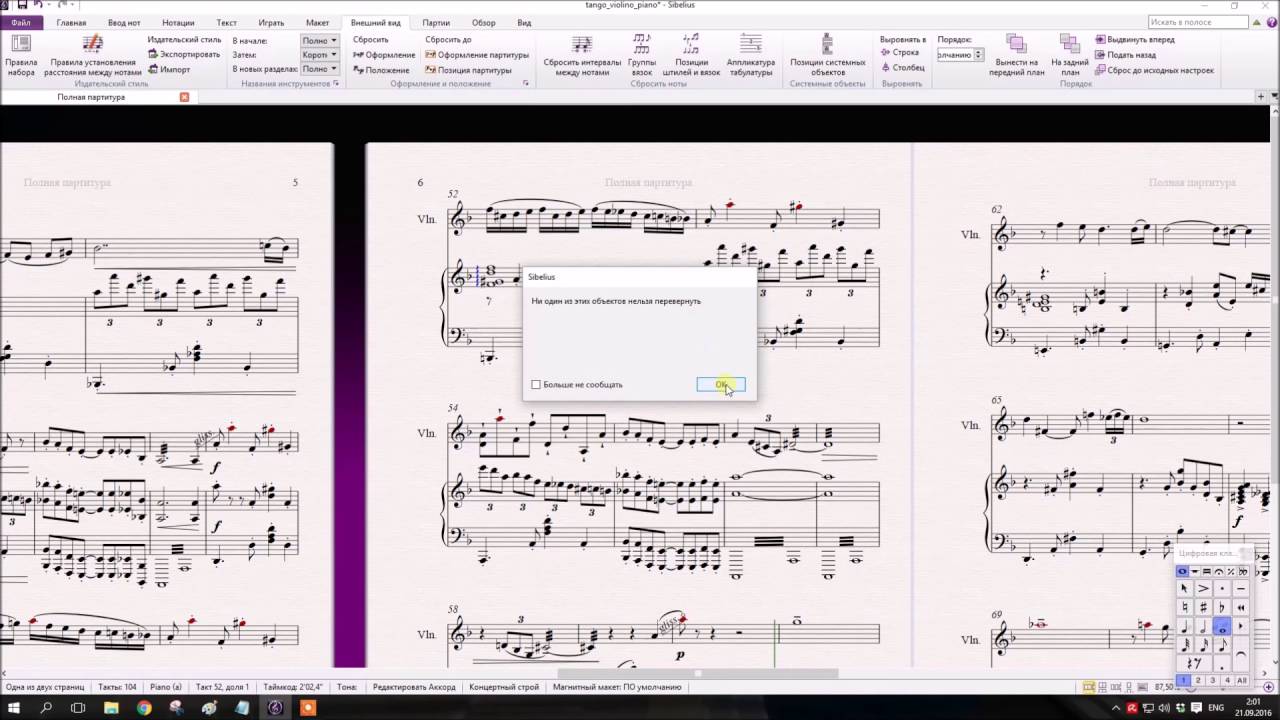Click the Undo arrow in title bar
The width and height of the screenshot is (1280, 720).
click(x=38, y=5)
